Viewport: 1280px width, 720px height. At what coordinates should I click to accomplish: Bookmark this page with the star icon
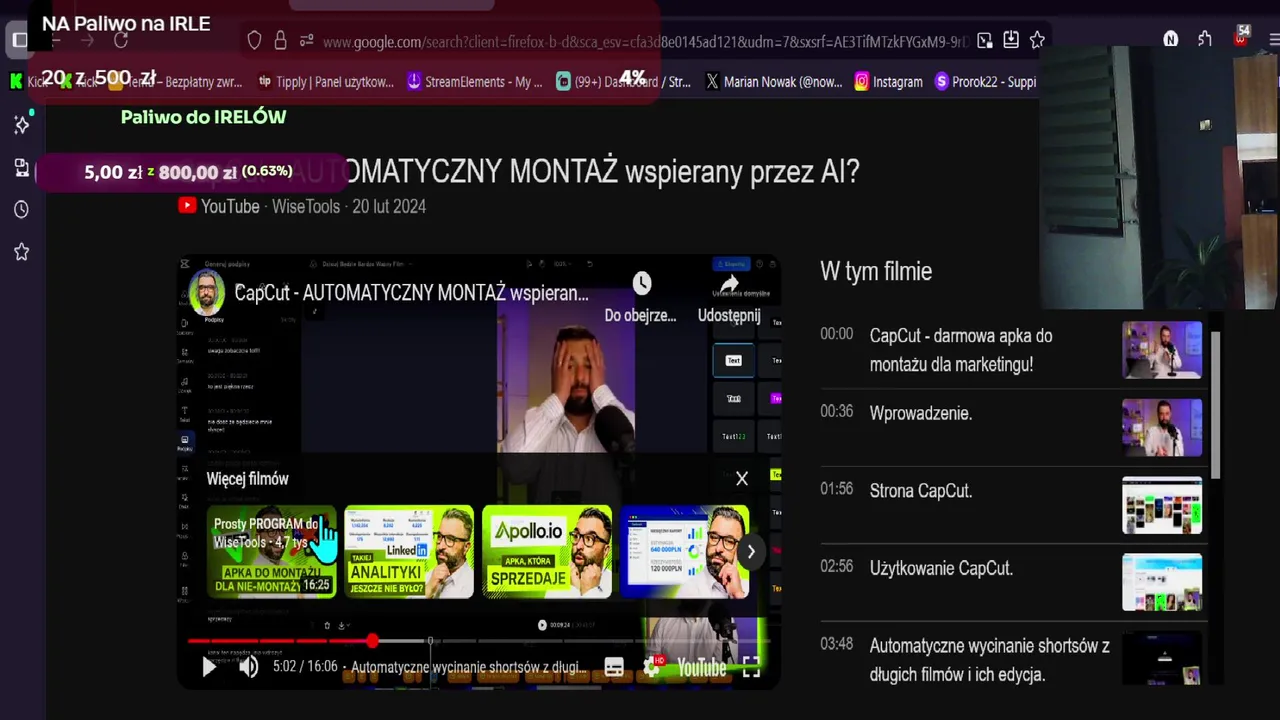tap(1037, 40)
